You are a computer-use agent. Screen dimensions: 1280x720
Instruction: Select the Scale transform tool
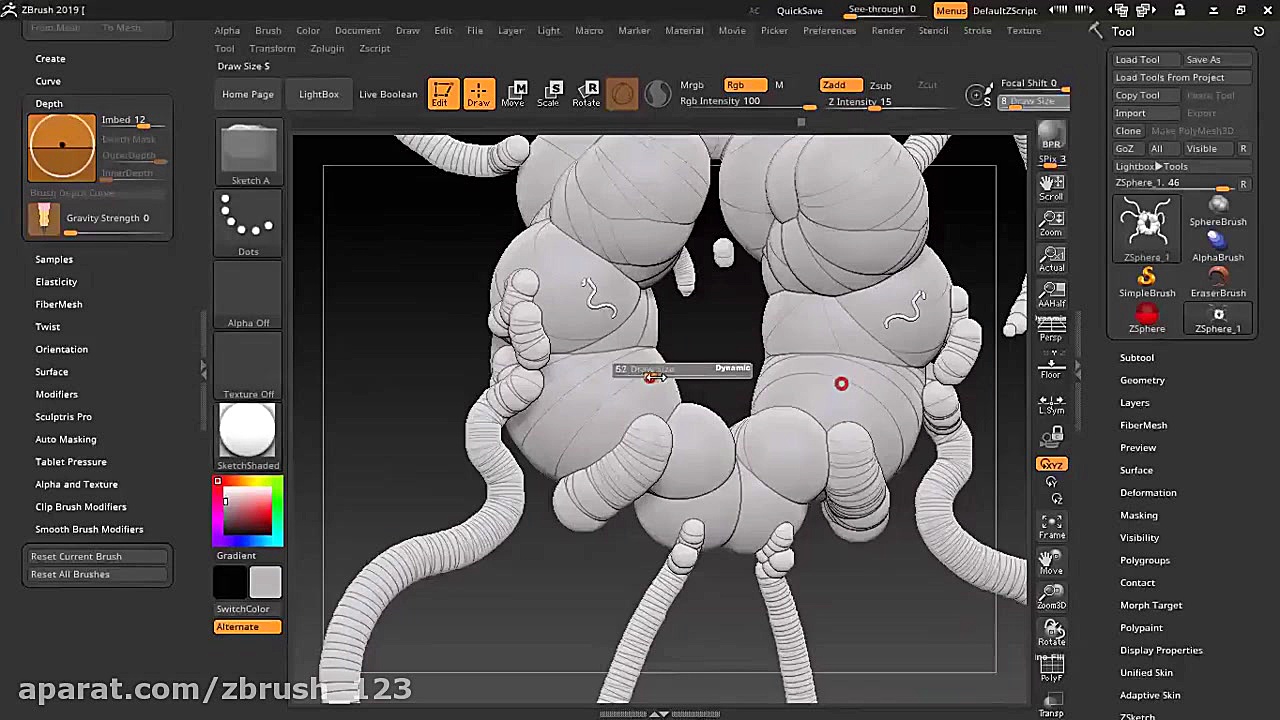pyautogui.click(x=548, y=94)
